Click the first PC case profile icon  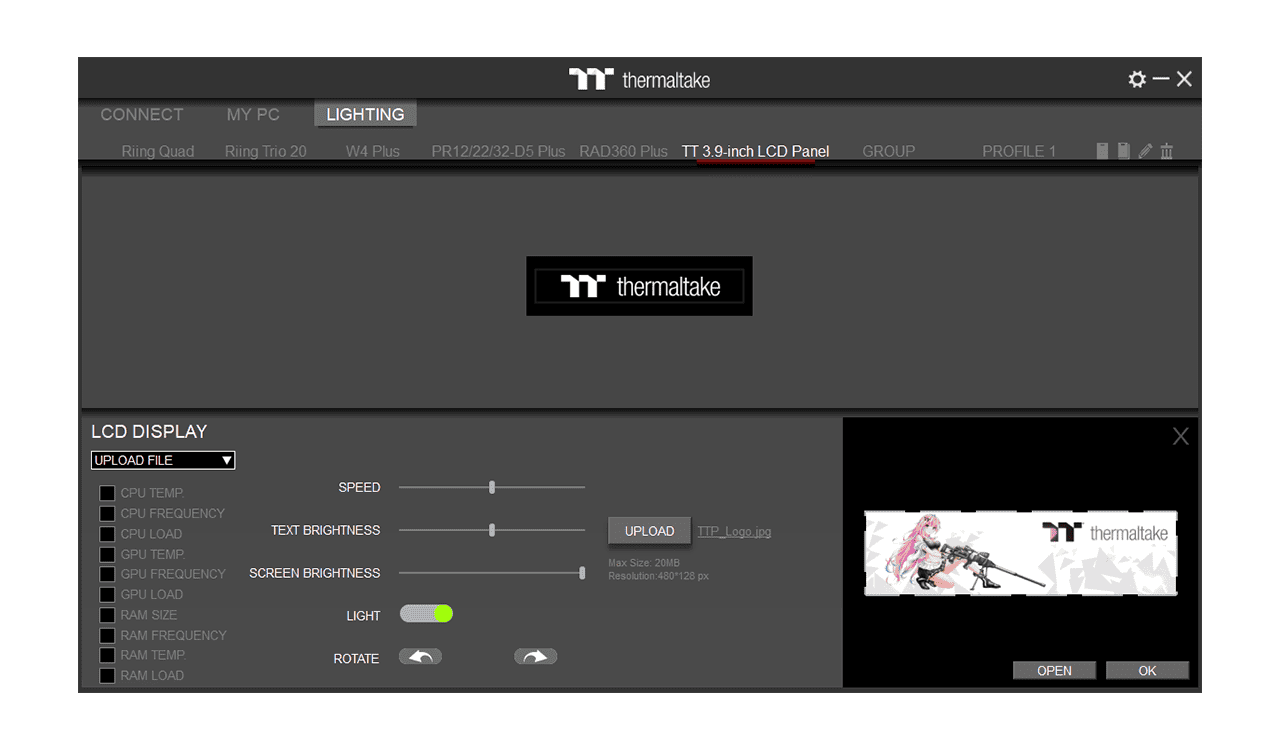pos(1102,151)
